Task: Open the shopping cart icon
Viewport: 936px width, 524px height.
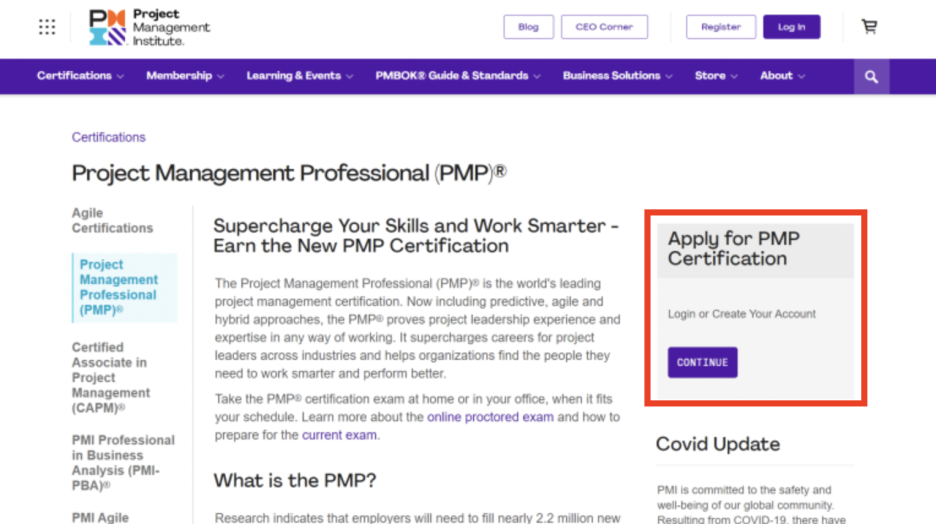Action: click(x=869, y=26)
